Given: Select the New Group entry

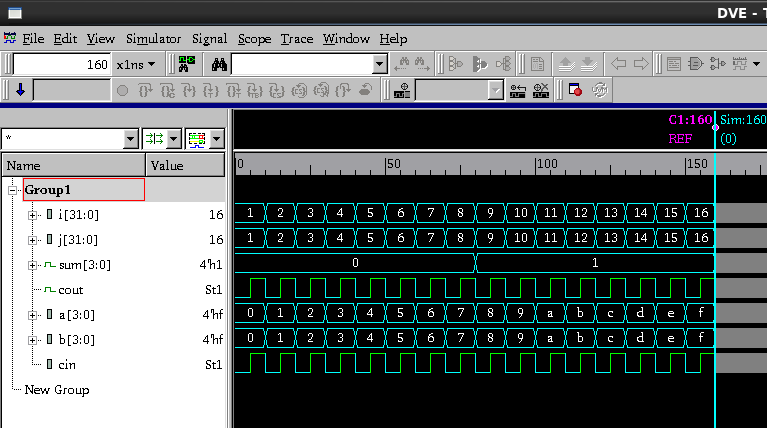Looking at the screenshot, I should (57, 390).
